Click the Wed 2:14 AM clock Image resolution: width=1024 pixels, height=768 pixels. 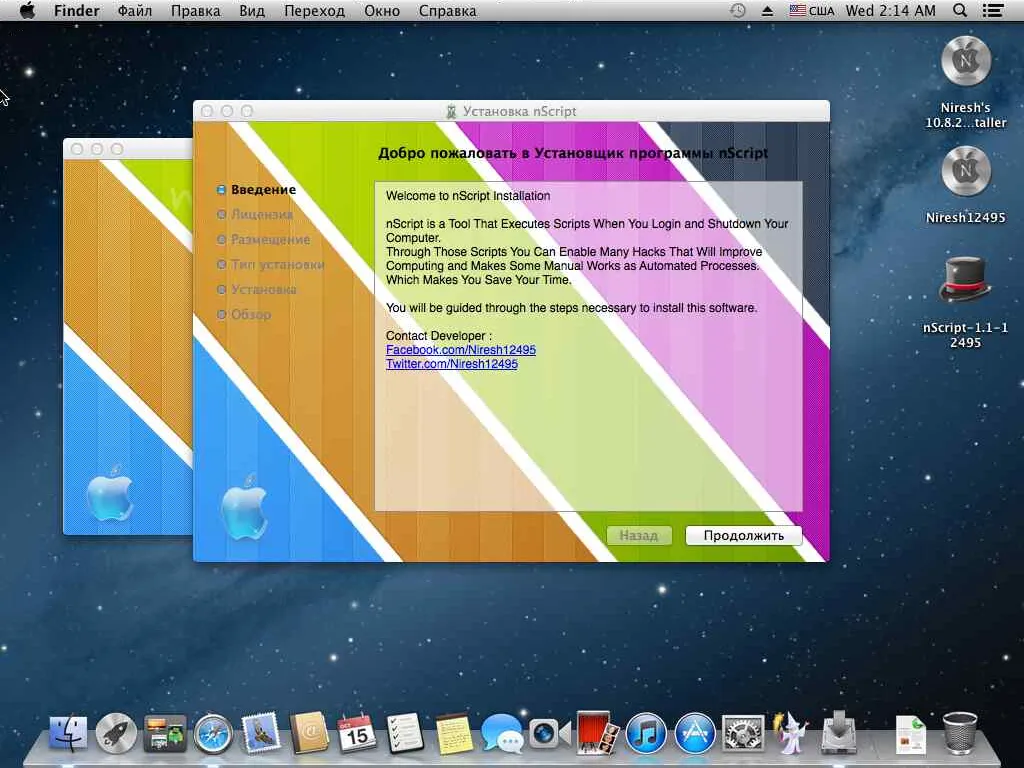pyautogui.click(x=890, y=10)
